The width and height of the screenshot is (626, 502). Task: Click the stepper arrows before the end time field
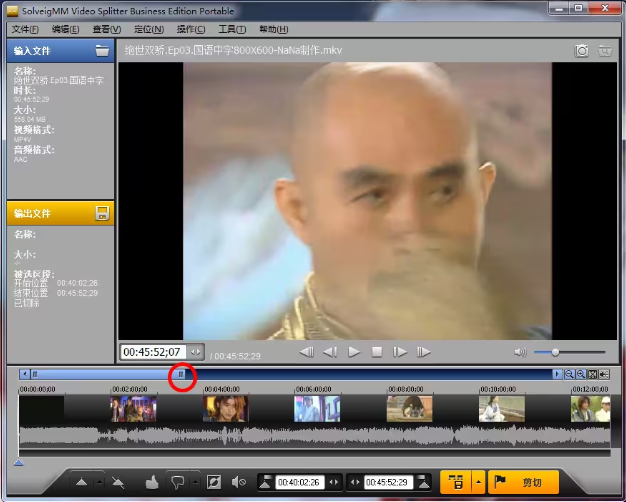tap(355, 482)
